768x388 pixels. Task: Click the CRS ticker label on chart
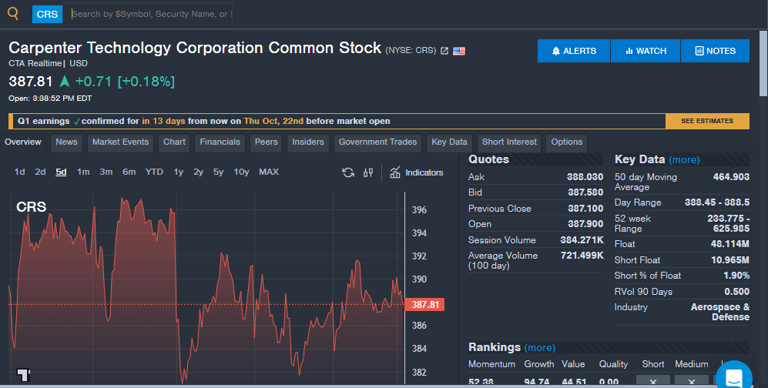pos(31,207)
